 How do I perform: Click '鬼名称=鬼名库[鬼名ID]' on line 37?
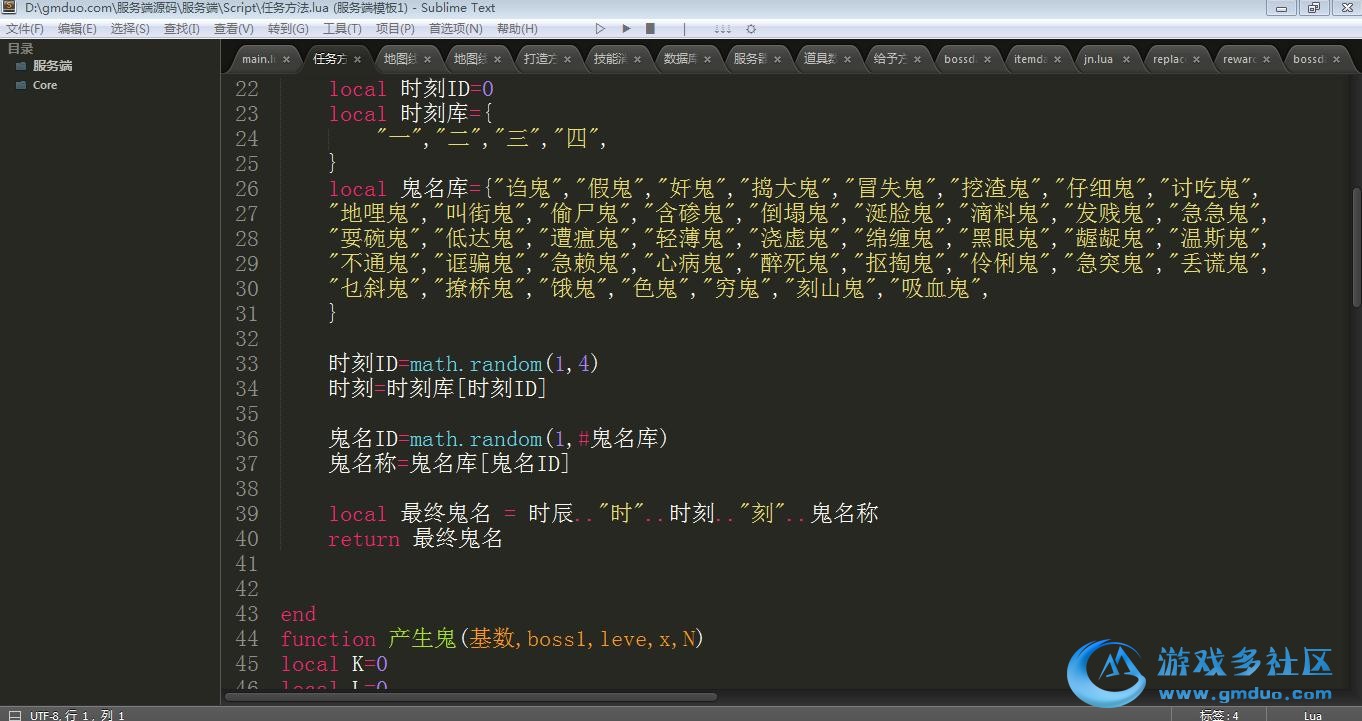pyautogui.click(x=449, y=464)
